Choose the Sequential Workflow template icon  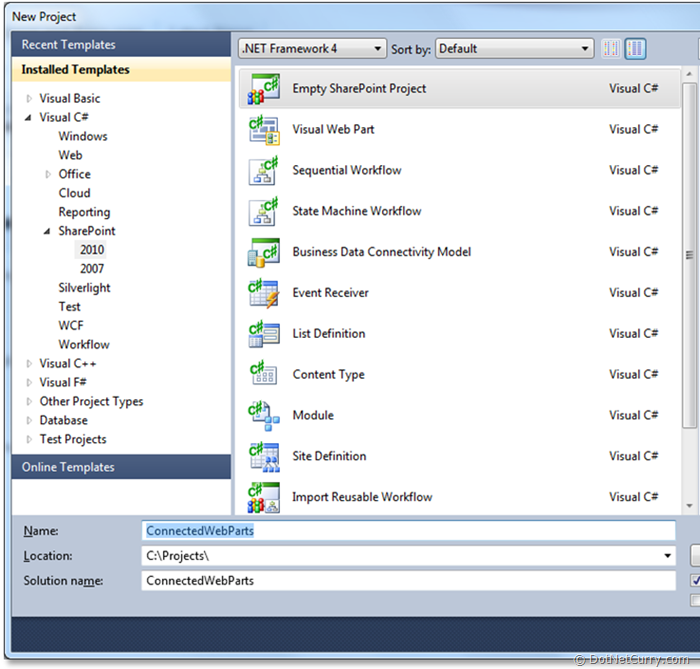[264, 170]
